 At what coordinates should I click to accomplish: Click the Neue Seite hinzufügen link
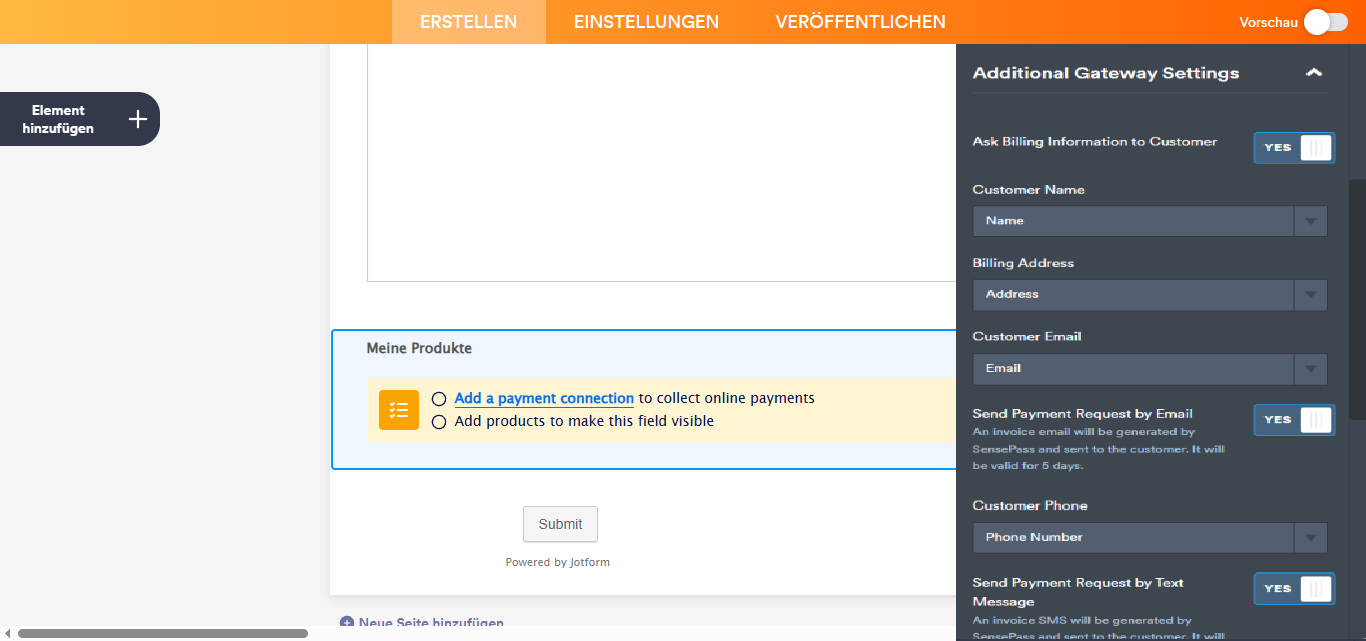[x=430, y=623]
